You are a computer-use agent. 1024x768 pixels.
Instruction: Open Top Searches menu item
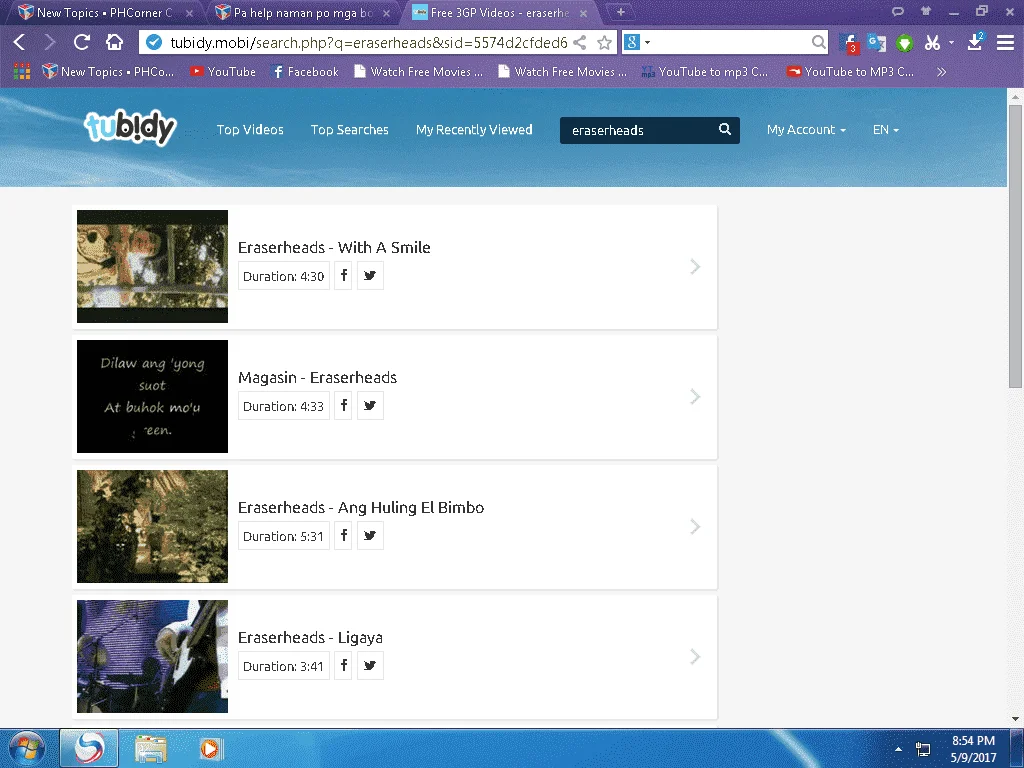349,130
